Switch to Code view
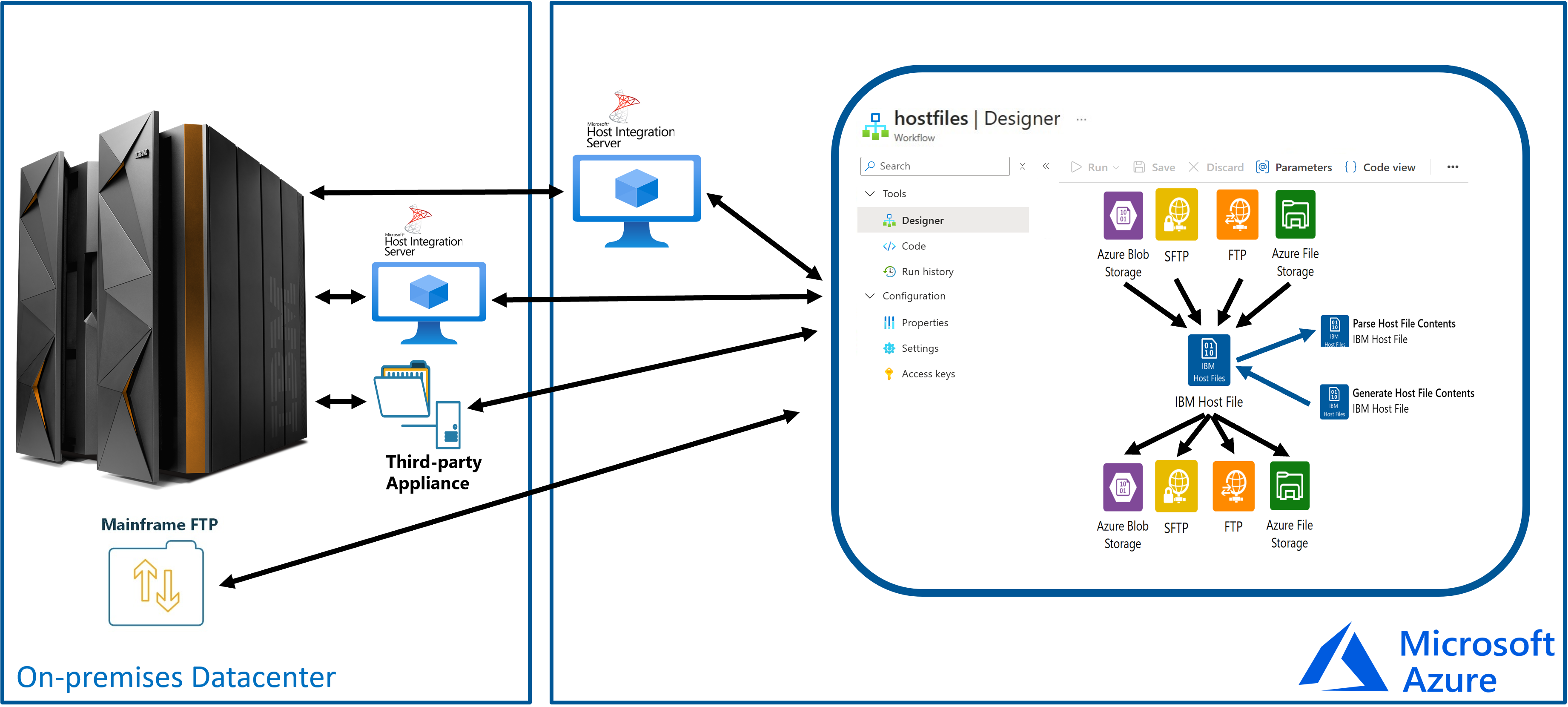The image size is (1568, 707). [x=1380, y=167]
